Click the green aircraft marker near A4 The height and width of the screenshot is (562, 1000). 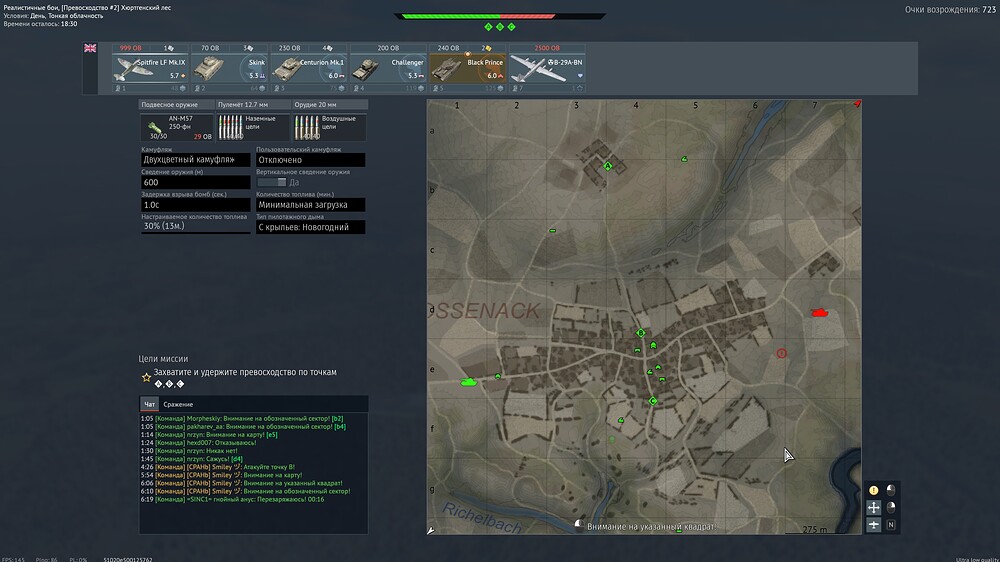(684, 159)
